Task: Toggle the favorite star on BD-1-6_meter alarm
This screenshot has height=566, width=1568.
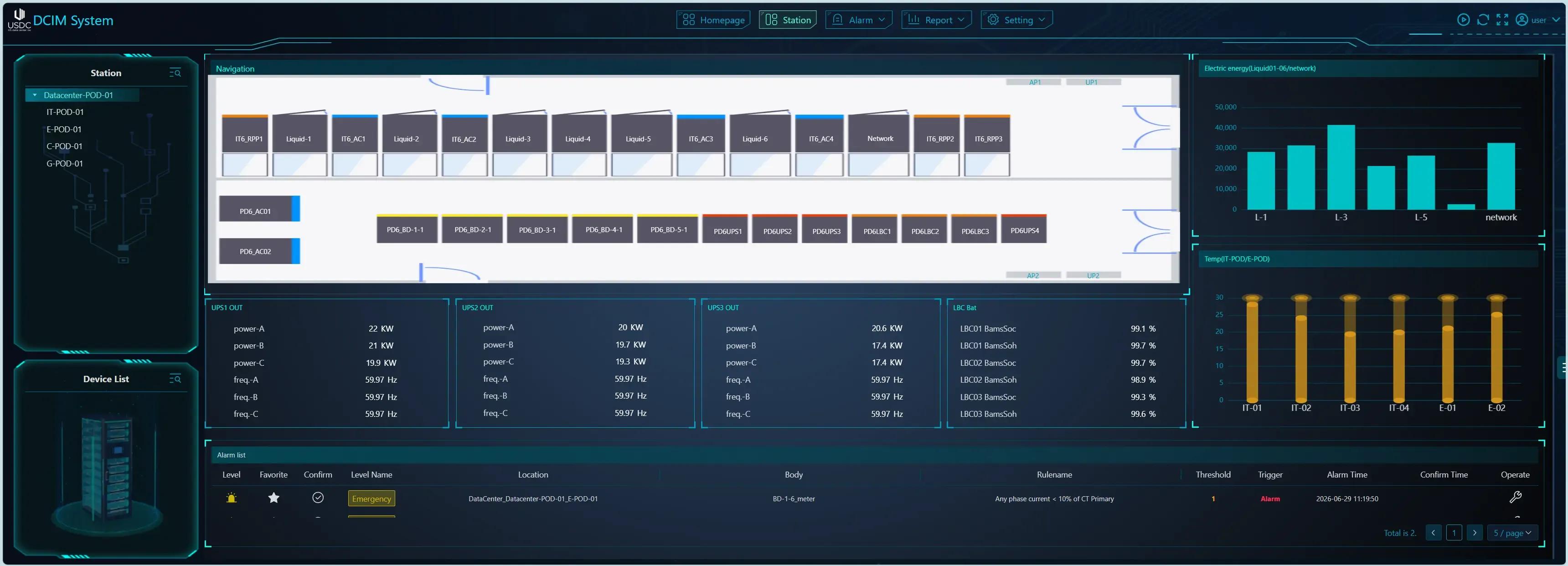Action: click(x=273, y=498)
